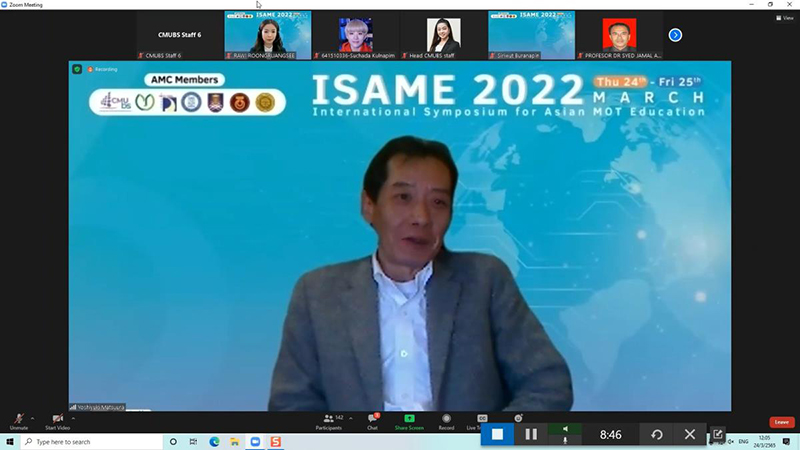Open File Explorer from taskbar
Image resolution: width=800 pixels, height=450 pixels.
tap(235, 441)
